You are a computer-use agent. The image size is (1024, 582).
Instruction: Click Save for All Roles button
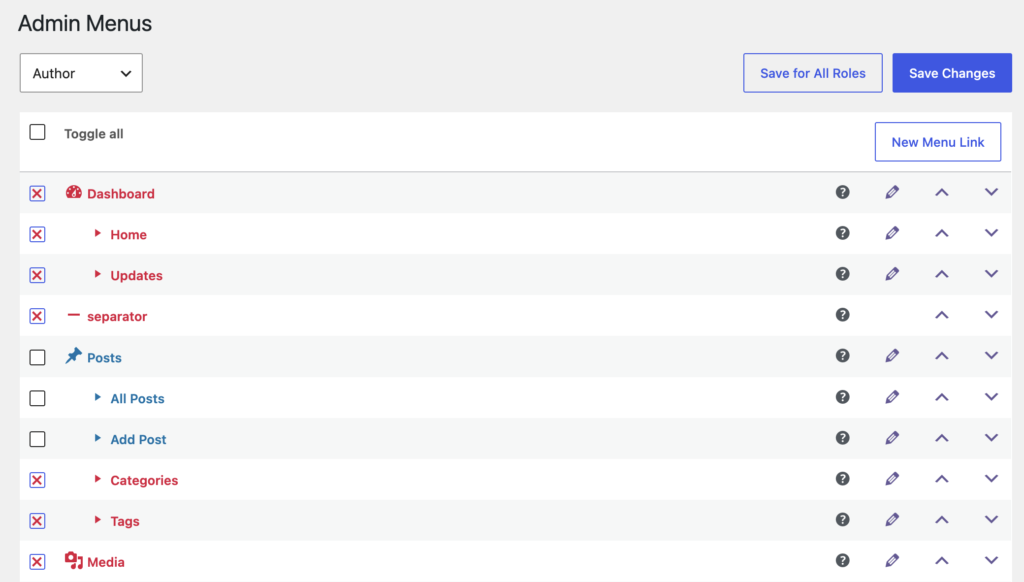pos(812,73)
